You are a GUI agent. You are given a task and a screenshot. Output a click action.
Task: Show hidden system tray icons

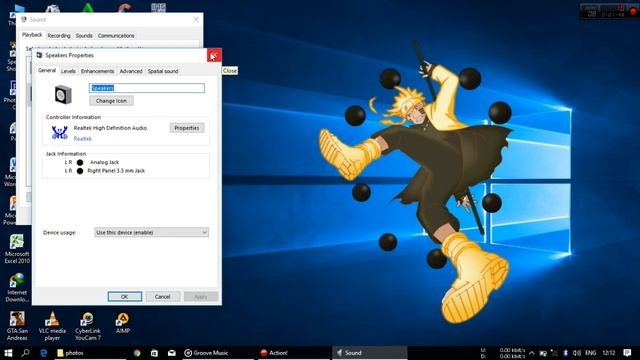532,353
